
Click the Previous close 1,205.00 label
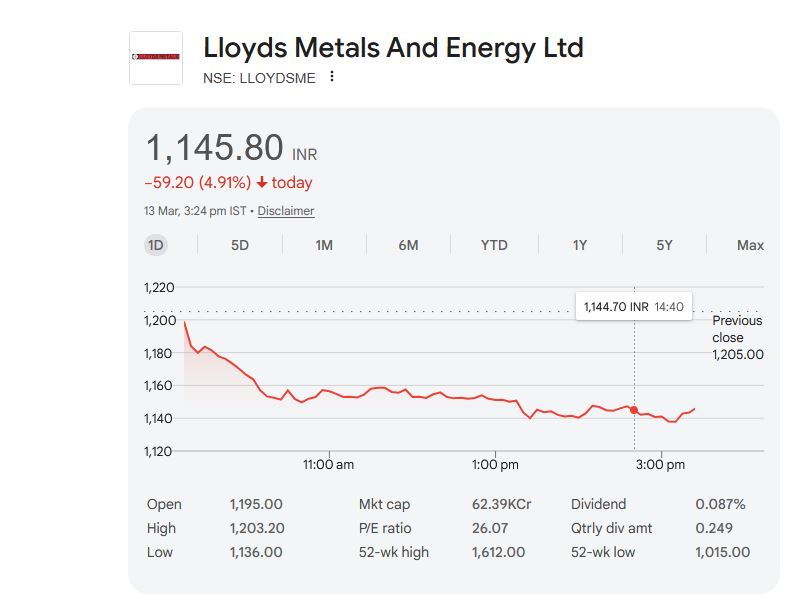coord(737,337)
